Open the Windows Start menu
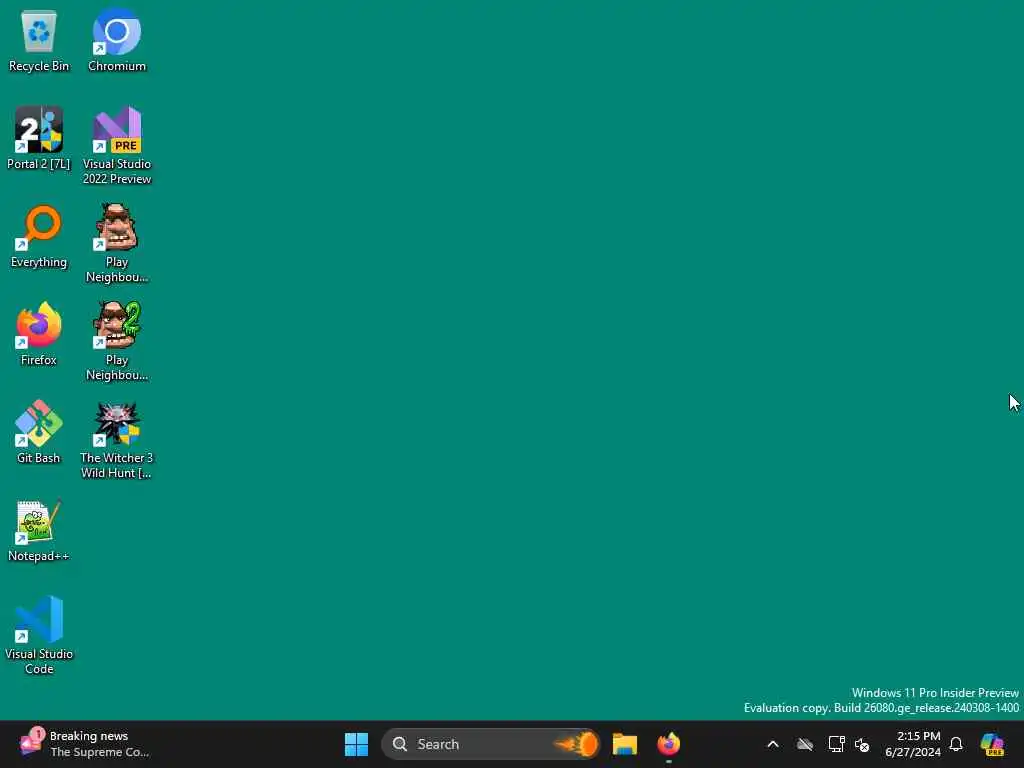1024x768 pixels. [357, 744]
